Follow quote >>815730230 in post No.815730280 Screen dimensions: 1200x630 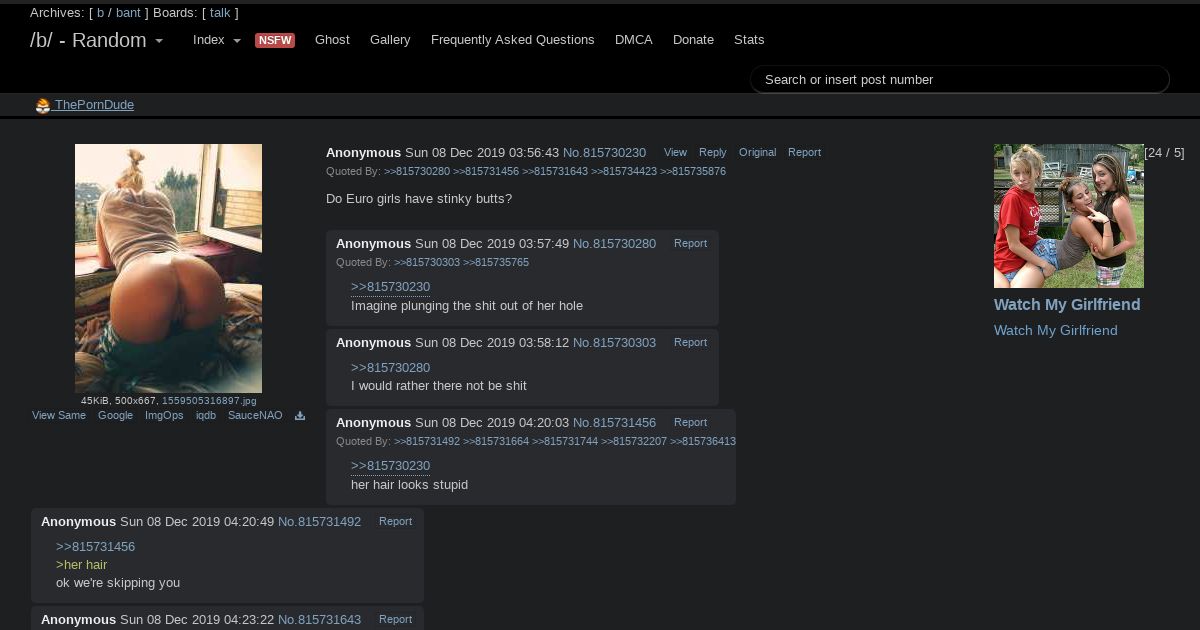(390, 287)
